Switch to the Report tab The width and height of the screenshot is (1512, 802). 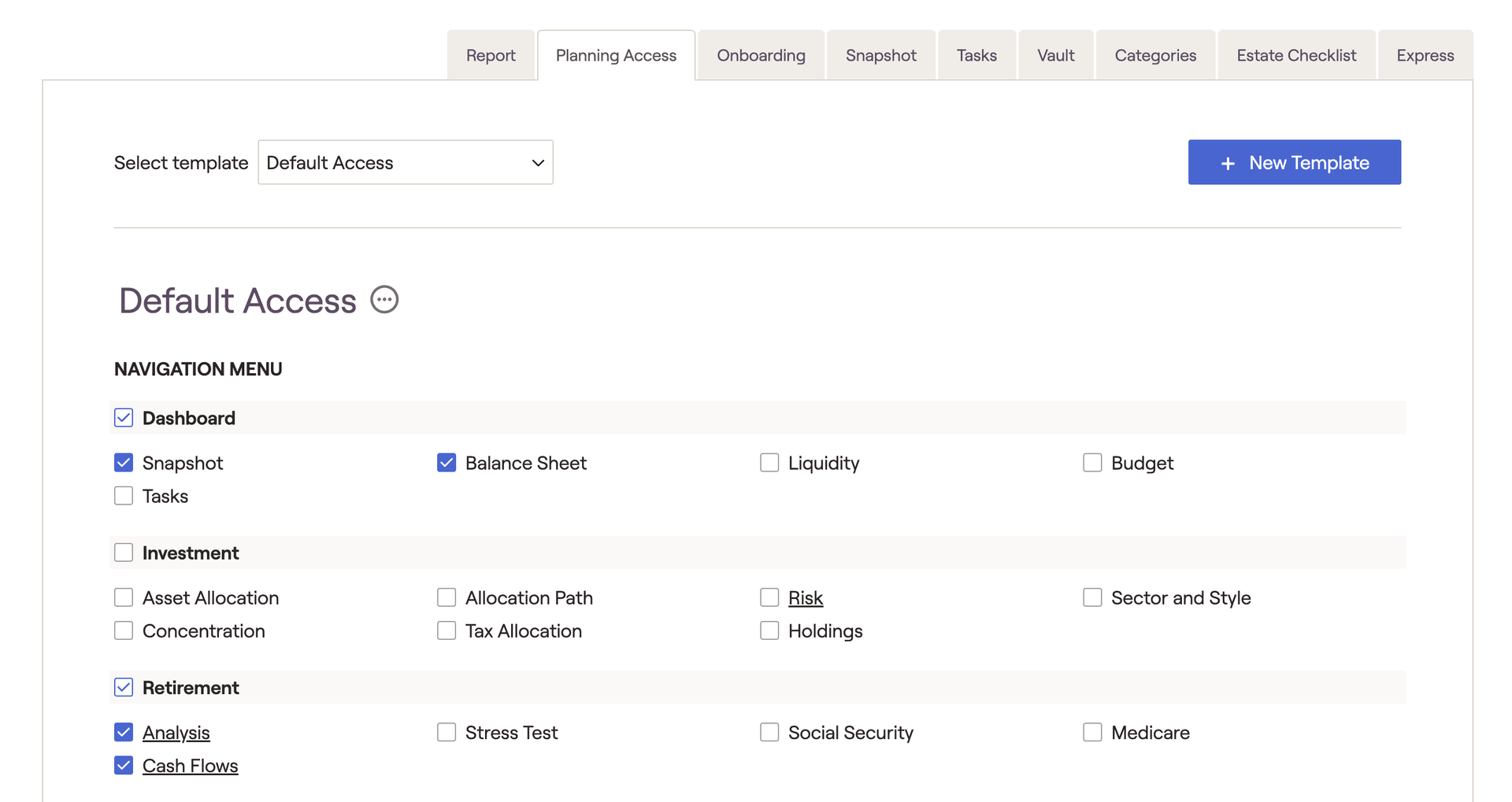491,55
